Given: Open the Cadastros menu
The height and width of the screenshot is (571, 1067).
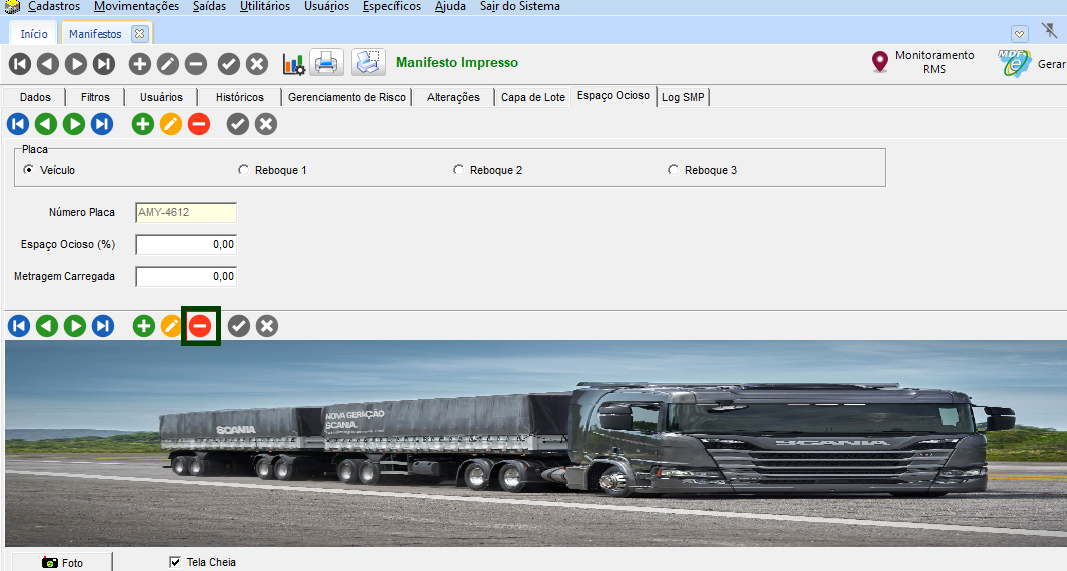Looking at the screenshot, I should 54,6.
